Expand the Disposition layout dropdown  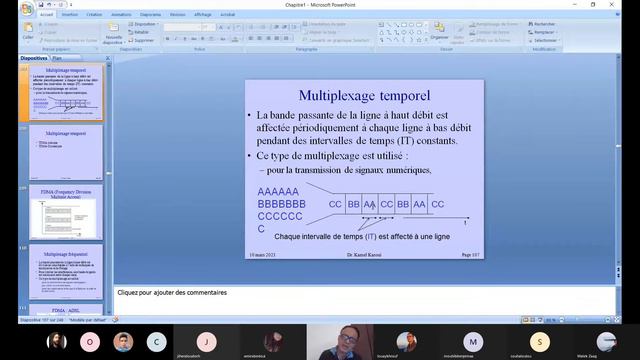[143, 24]
